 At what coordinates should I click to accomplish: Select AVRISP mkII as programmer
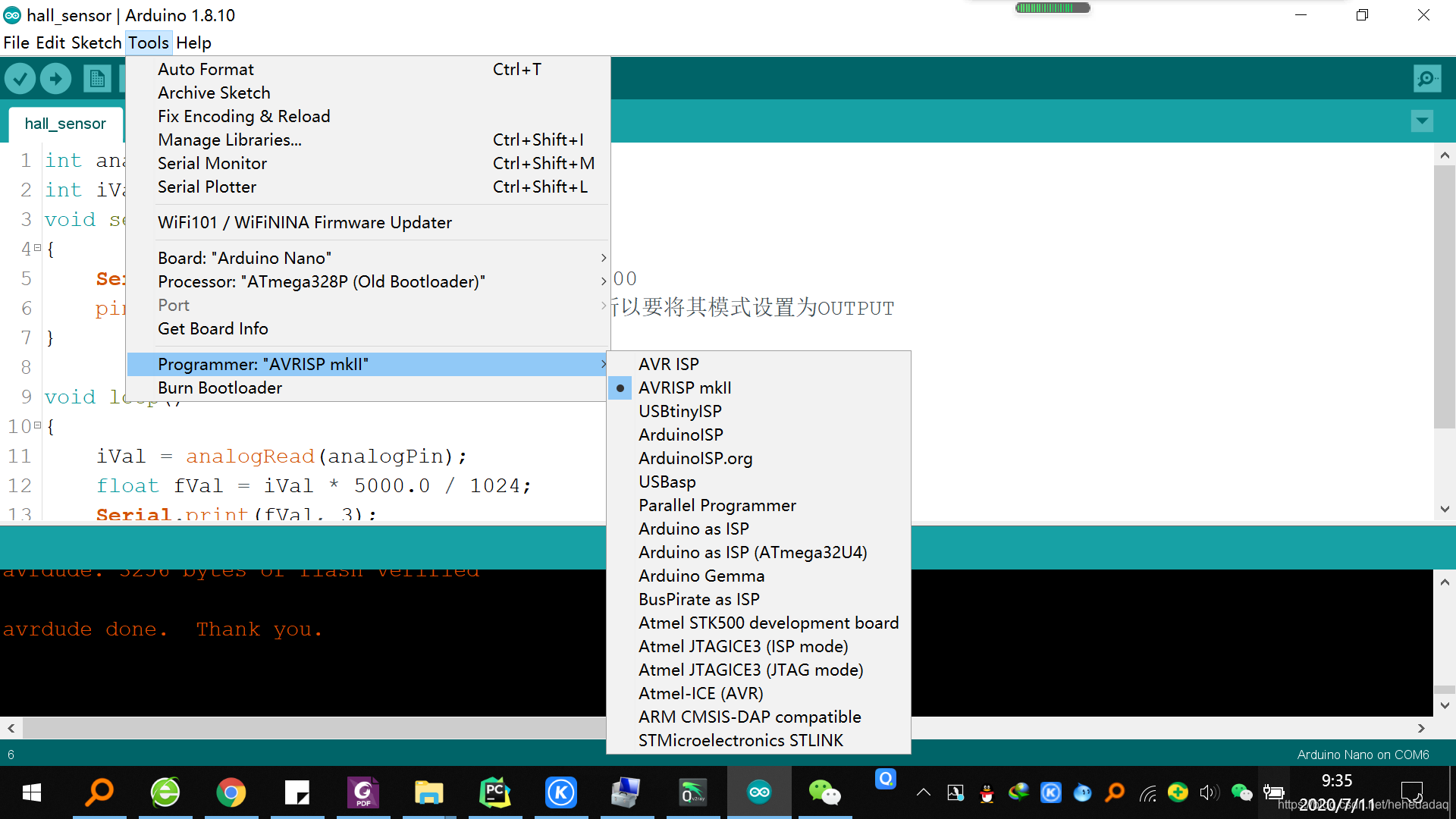[x=684, y=388]
